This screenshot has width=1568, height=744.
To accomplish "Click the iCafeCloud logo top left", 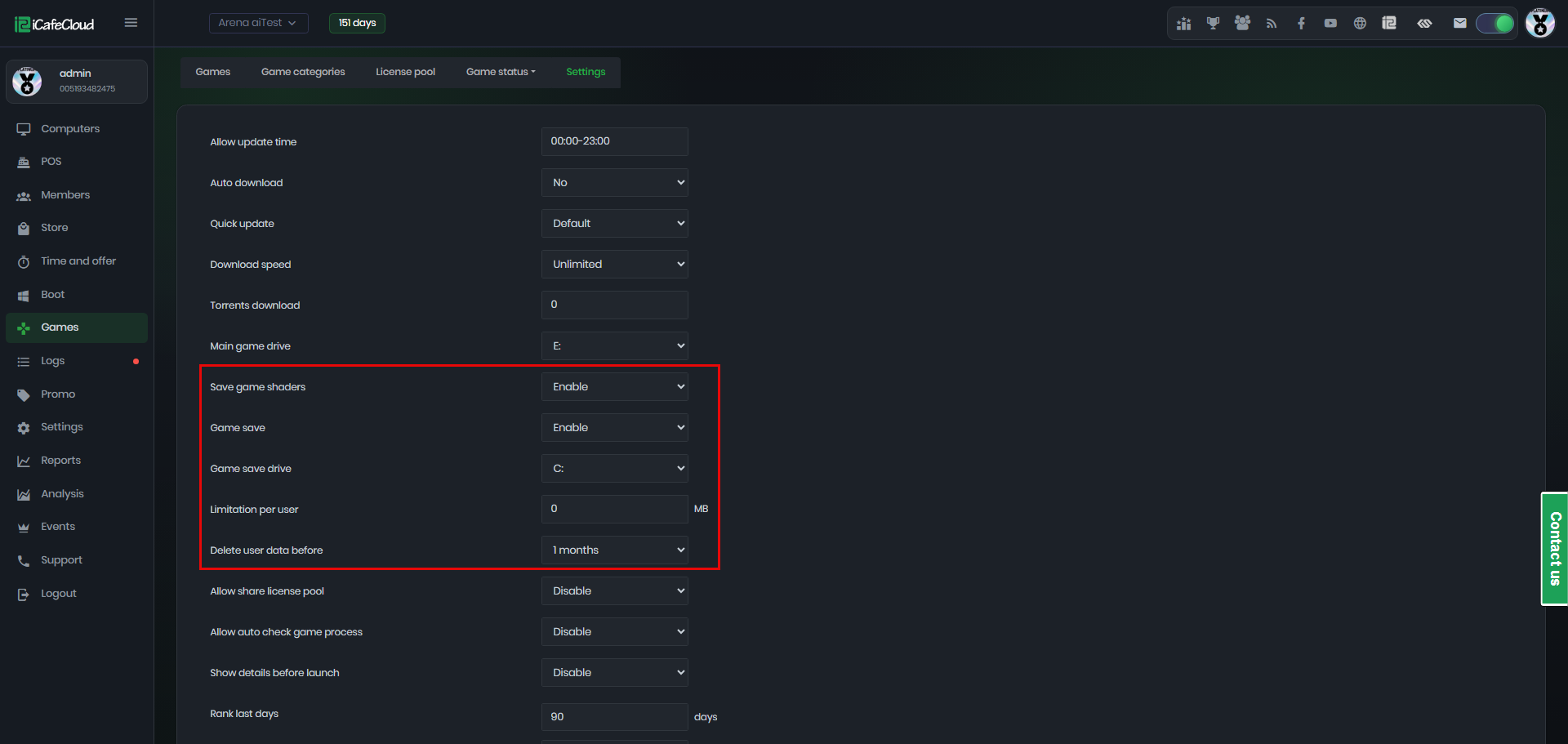I will pos(54,25).
